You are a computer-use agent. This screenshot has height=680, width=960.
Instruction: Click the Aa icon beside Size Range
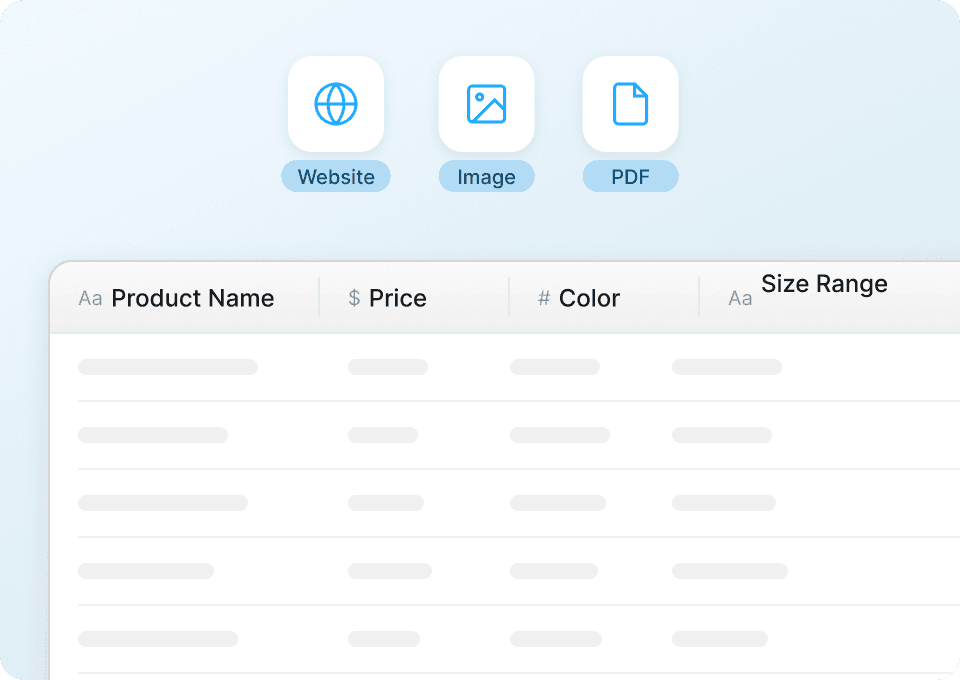[740, 299]
